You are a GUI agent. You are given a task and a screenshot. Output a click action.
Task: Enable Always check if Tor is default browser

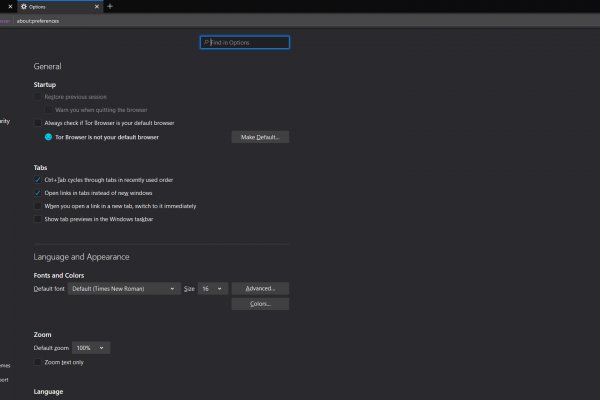38,122
